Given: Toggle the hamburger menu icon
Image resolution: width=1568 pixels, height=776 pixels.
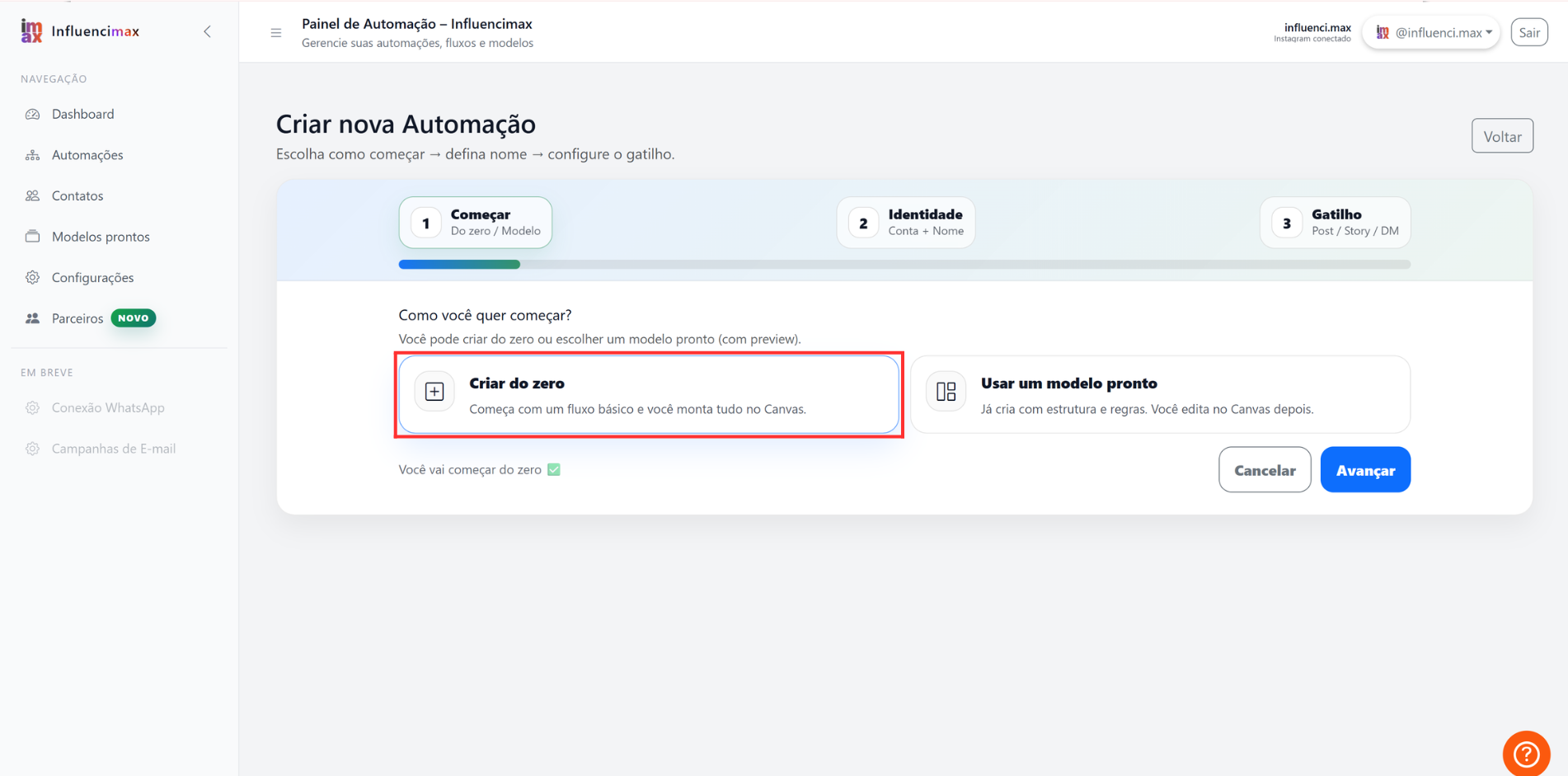Looking at the screenshot, I should 276,33.
